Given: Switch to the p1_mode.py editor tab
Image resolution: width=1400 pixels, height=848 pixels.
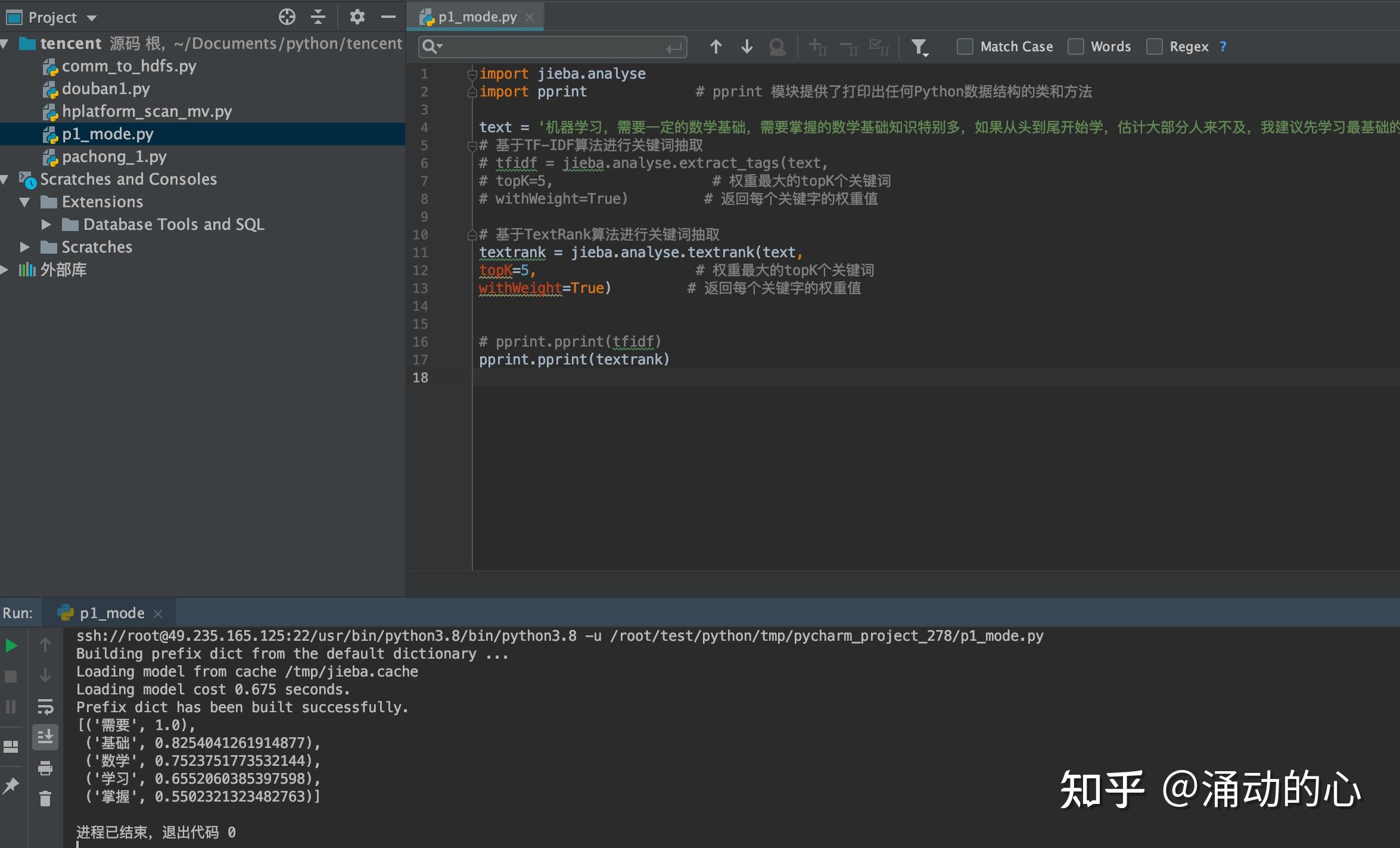Looking at the screenshot, I should [x=474, y=17].
